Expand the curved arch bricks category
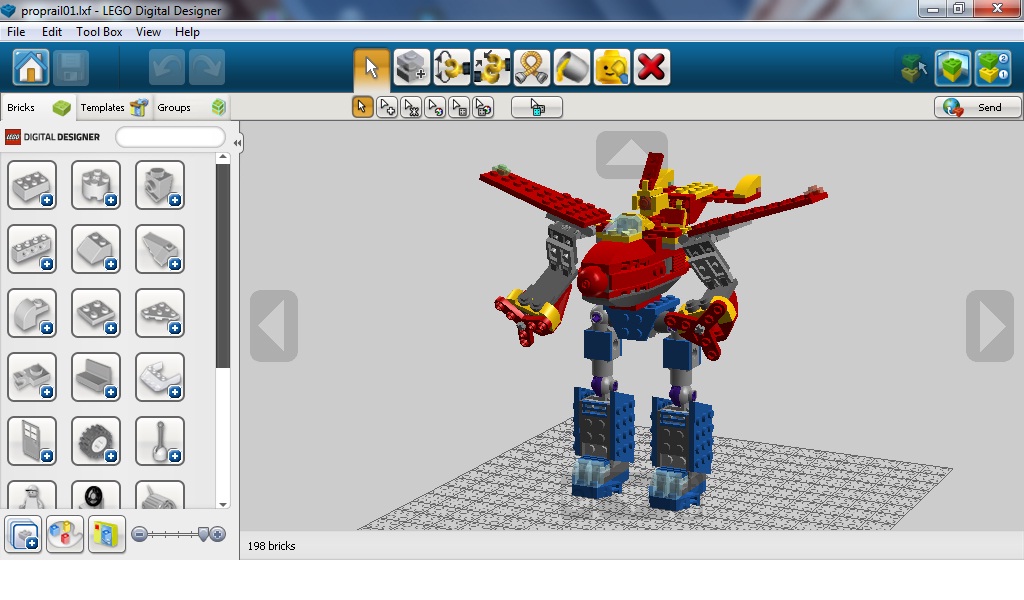The image size is (1024, 600). tap(32, 313)
